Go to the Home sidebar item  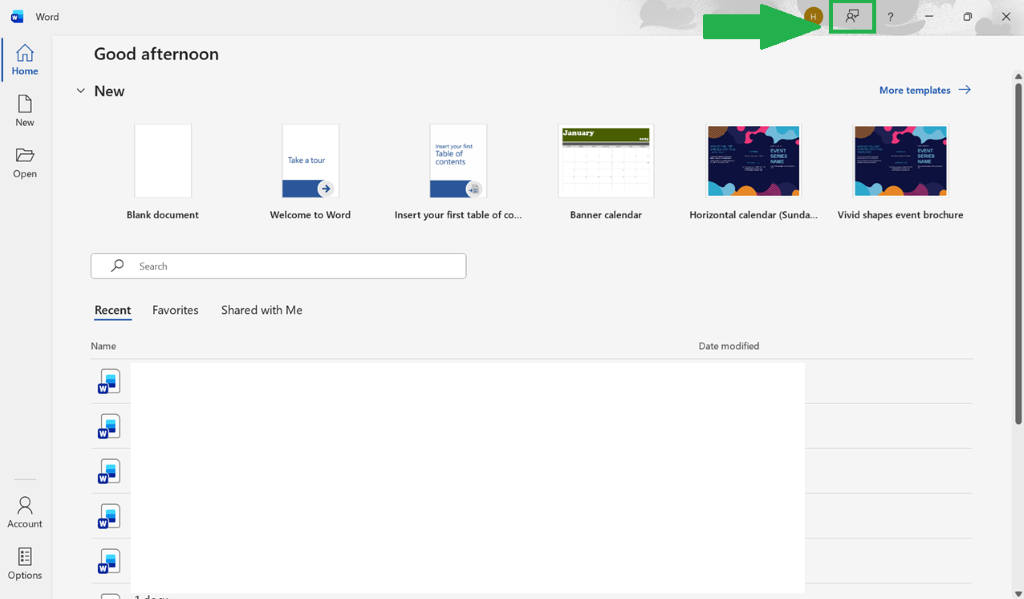click(x=25, y=59)
